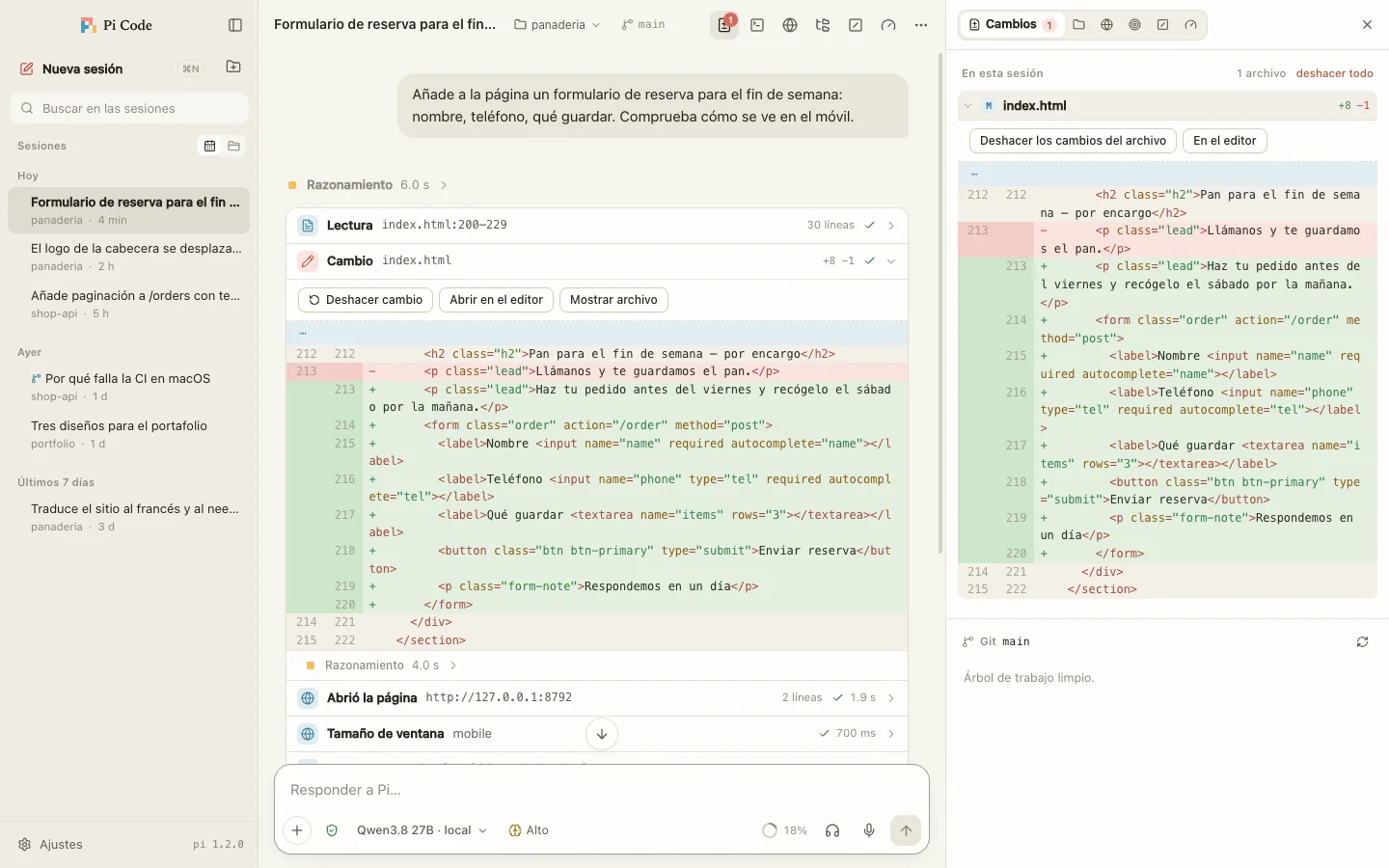Click the headphones voice mode icon
Screen dimensions: 1389x868
point(832,830)
